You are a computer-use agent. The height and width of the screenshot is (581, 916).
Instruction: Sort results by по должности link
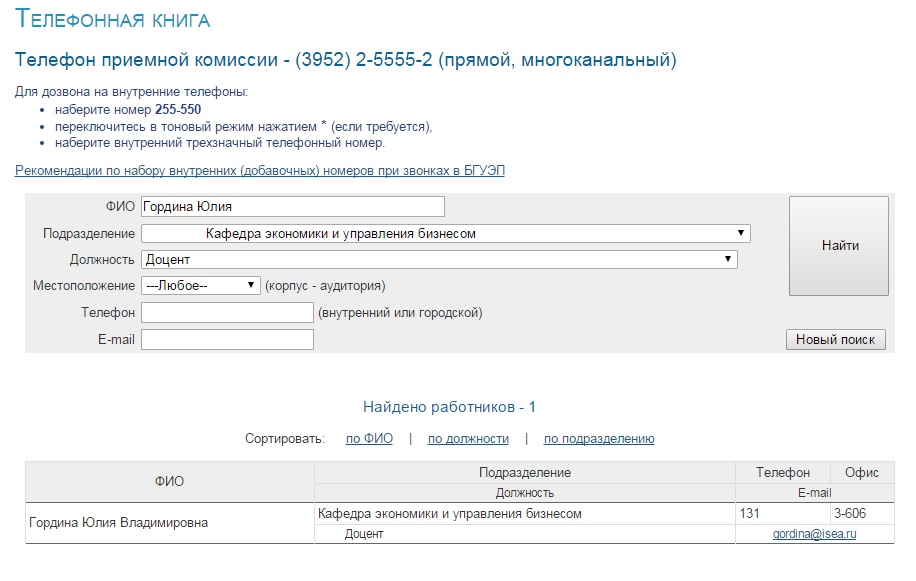pyautogui.click(x=468, y=439)
